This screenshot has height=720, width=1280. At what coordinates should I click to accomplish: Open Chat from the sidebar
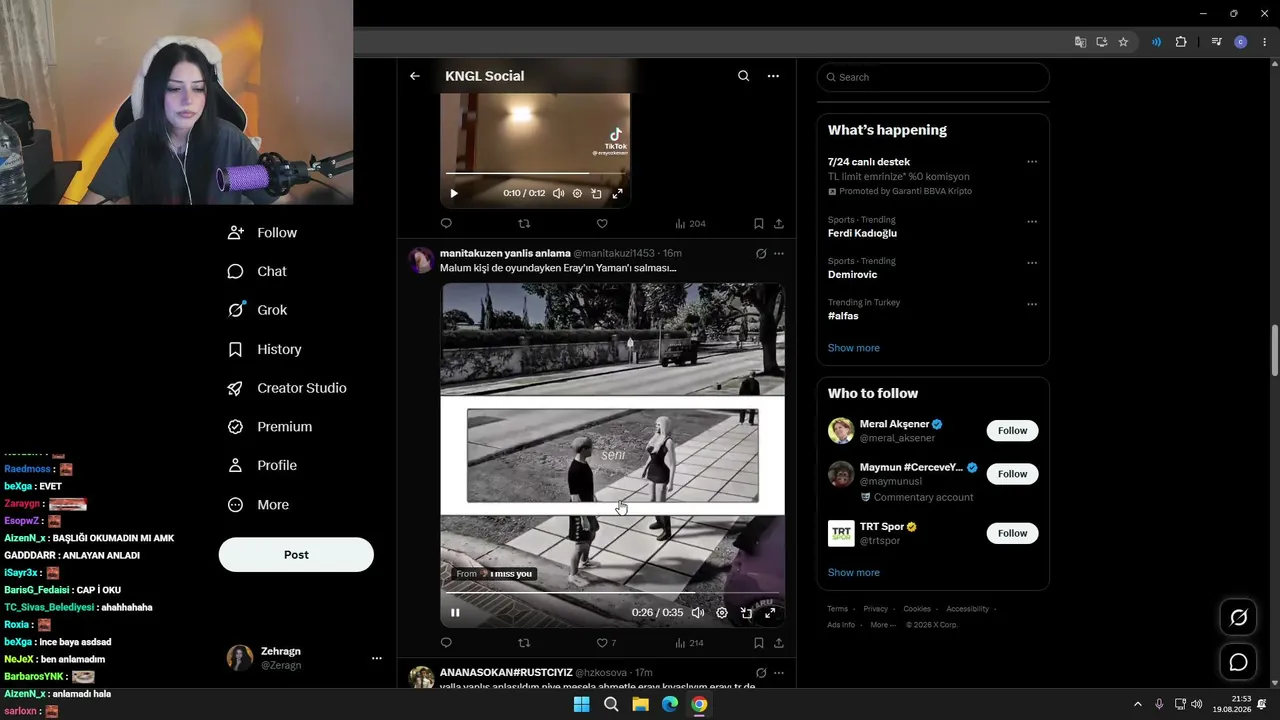click(257, 271)
